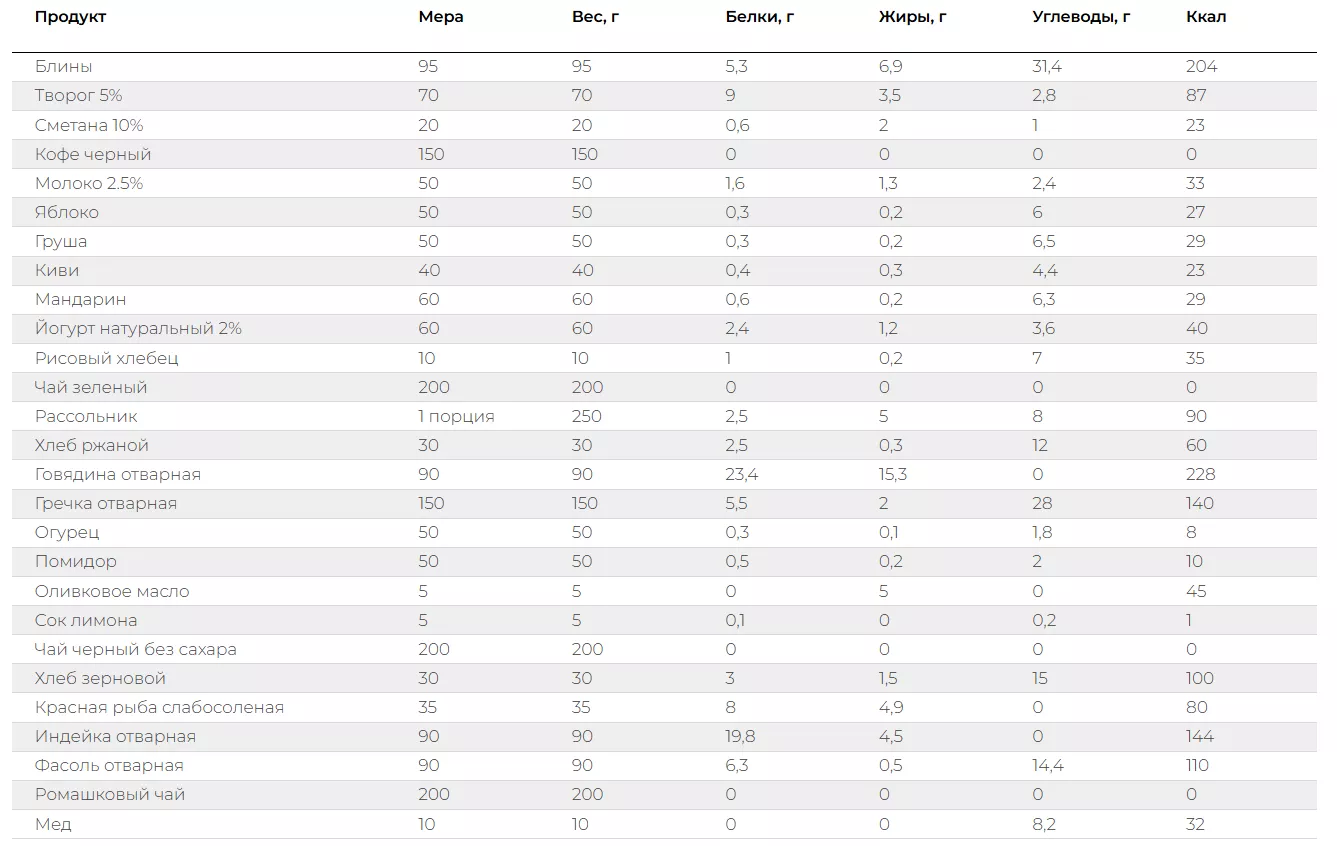The width and height of the screenshot is (1337, 846).
Task: Select the 'Красная рыба слабосоленая' cell
Action: (159, 707)
